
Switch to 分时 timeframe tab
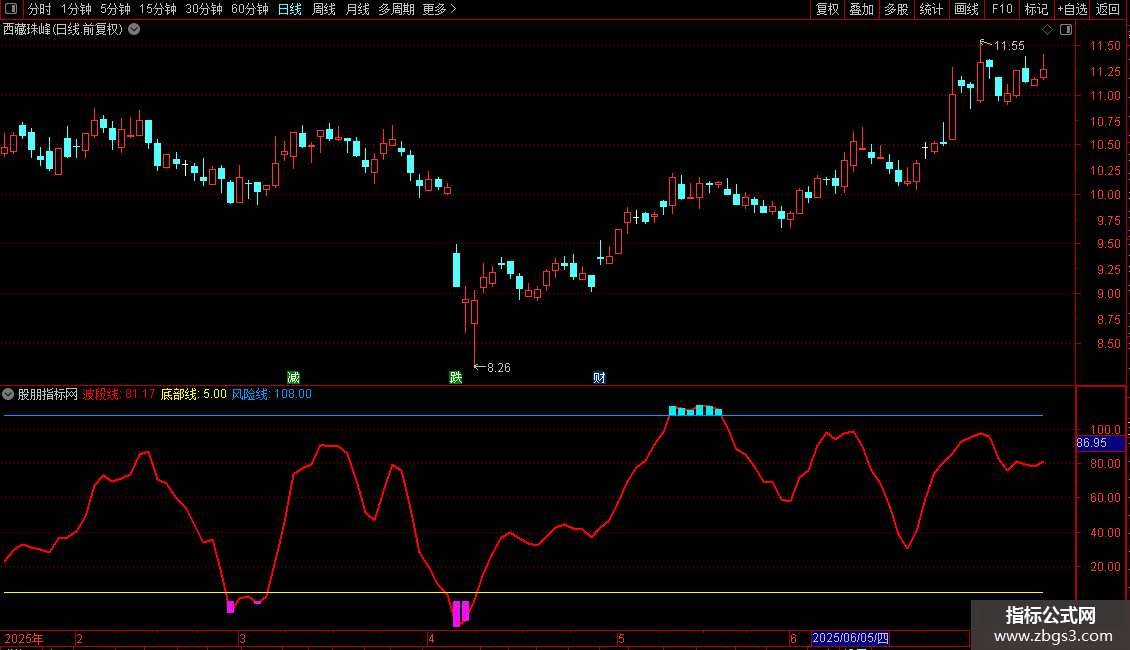coord(40,9)
